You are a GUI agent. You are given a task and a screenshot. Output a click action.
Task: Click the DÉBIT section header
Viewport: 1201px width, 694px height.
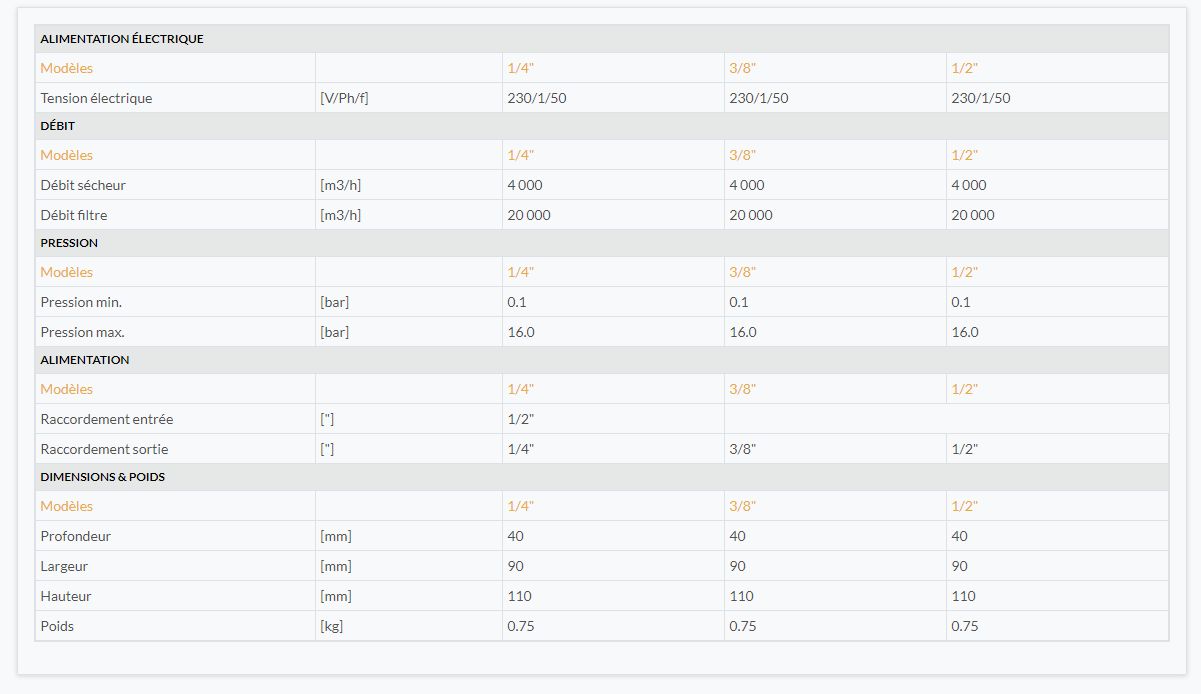(58, 126)
